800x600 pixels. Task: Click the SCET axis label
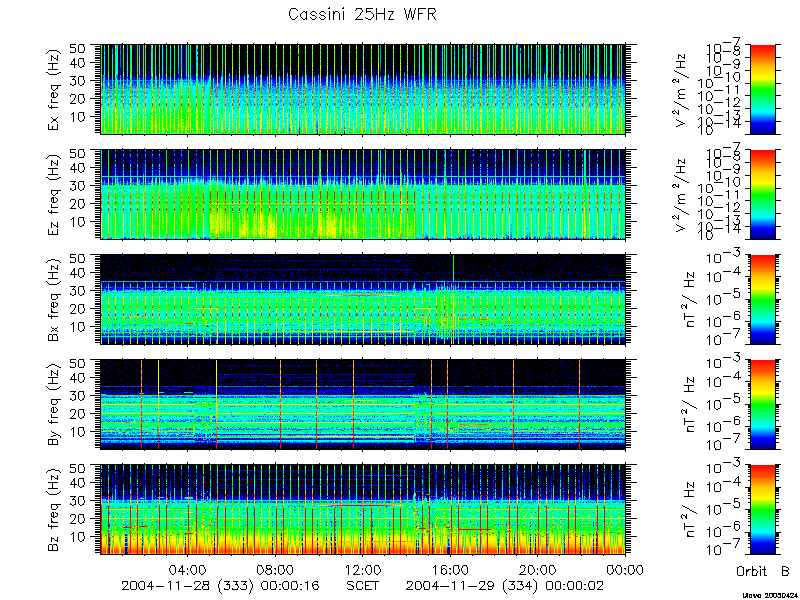click(x=363, y=585)
